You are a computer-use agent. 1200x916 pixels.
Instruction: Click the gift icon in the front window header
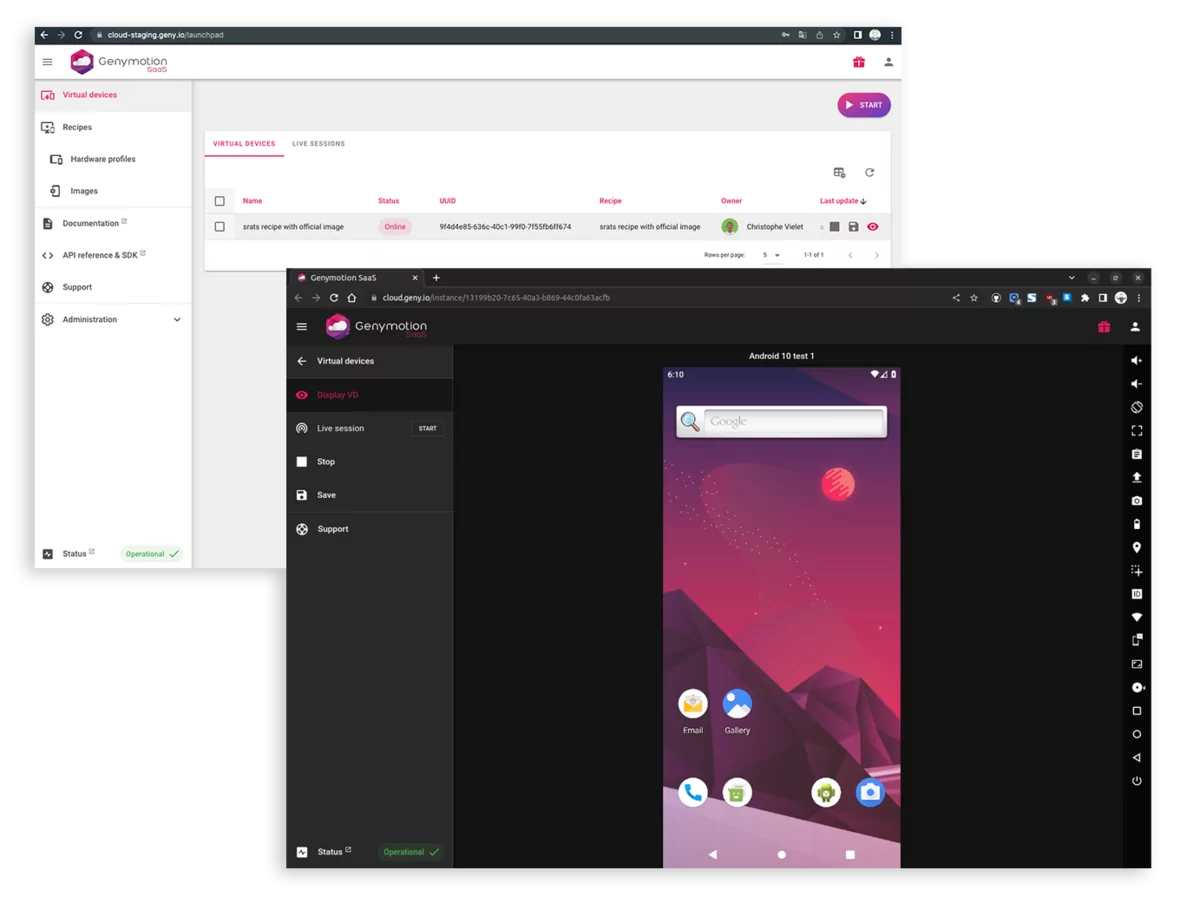click(1104, 327)
